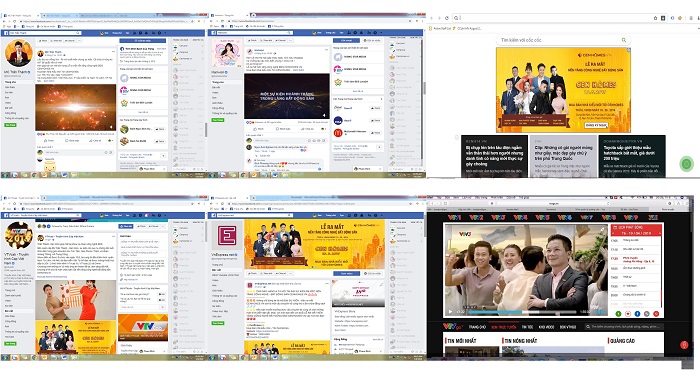The width and height of the screenshot is (700, 374).
Task: Click heart icon below VTV schedule
Action: (628, 314)
